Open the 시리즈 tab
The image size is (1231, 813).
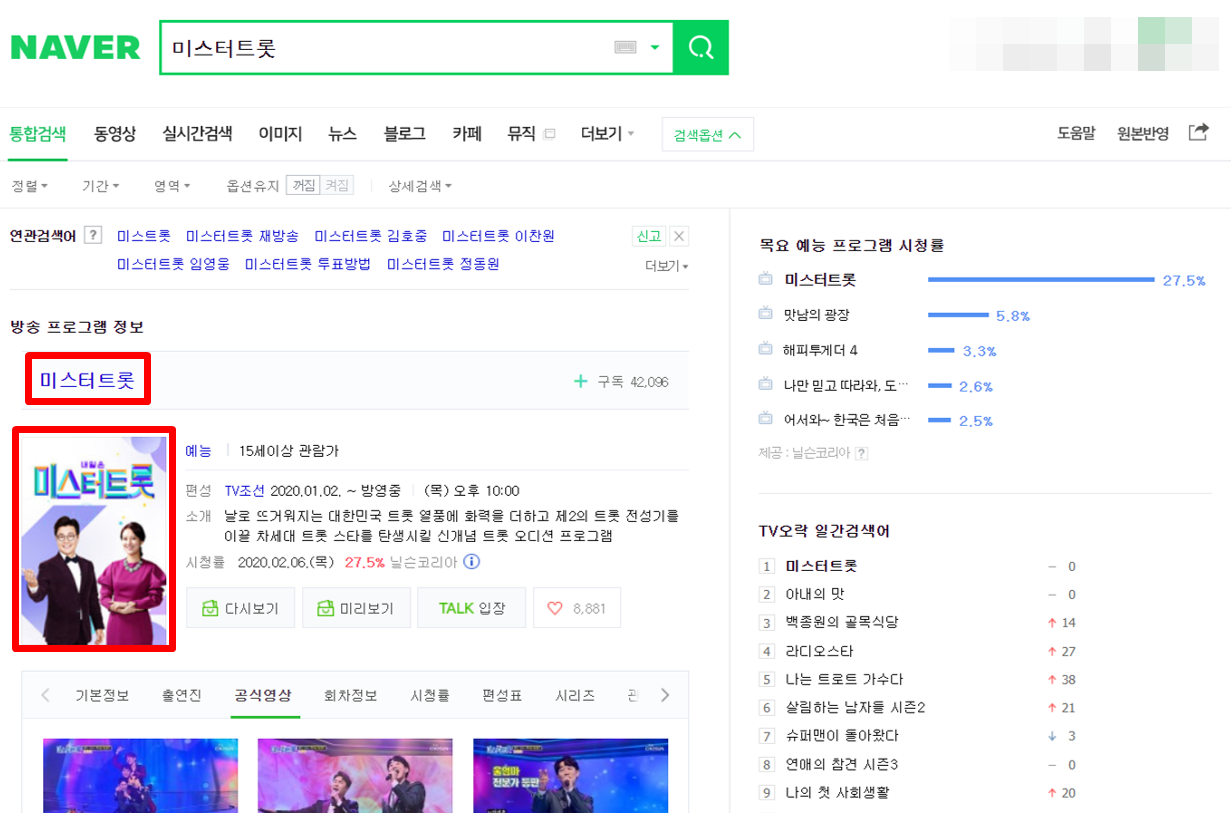575,696
